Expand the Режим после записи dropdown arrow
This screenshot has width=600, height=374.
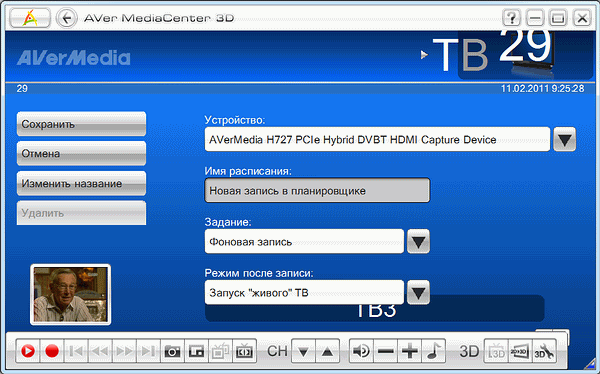pos(418,292)
